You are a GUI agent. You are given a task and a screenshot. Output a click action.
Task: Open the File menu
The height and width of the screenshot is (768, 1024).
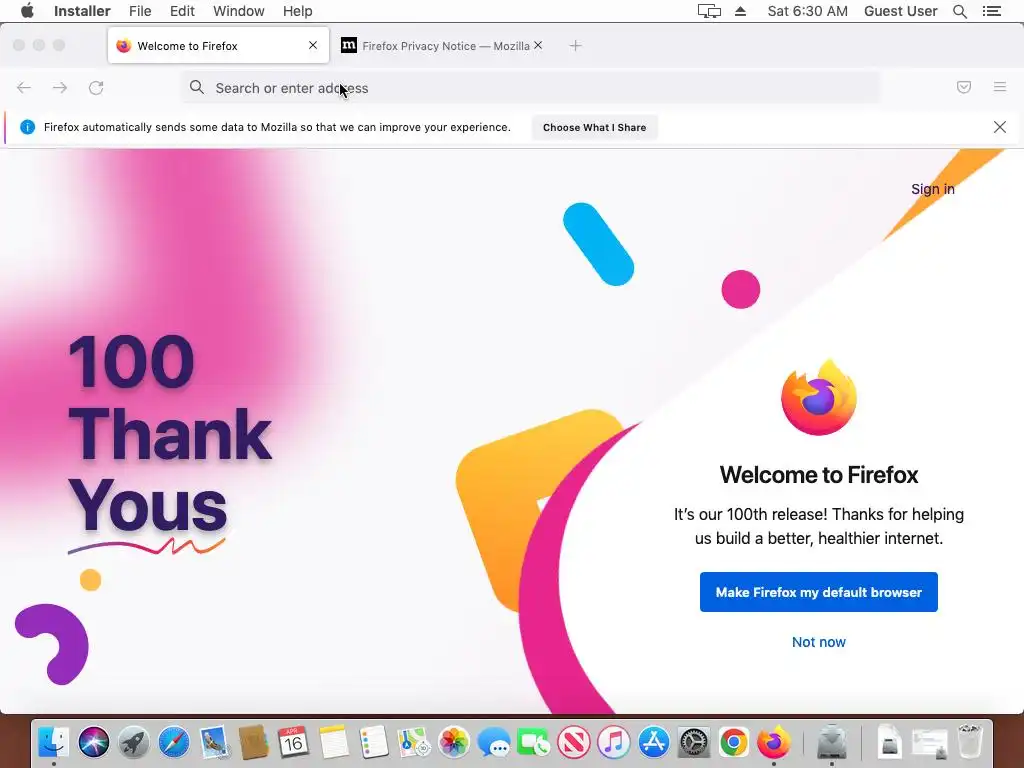coord(140,11)
